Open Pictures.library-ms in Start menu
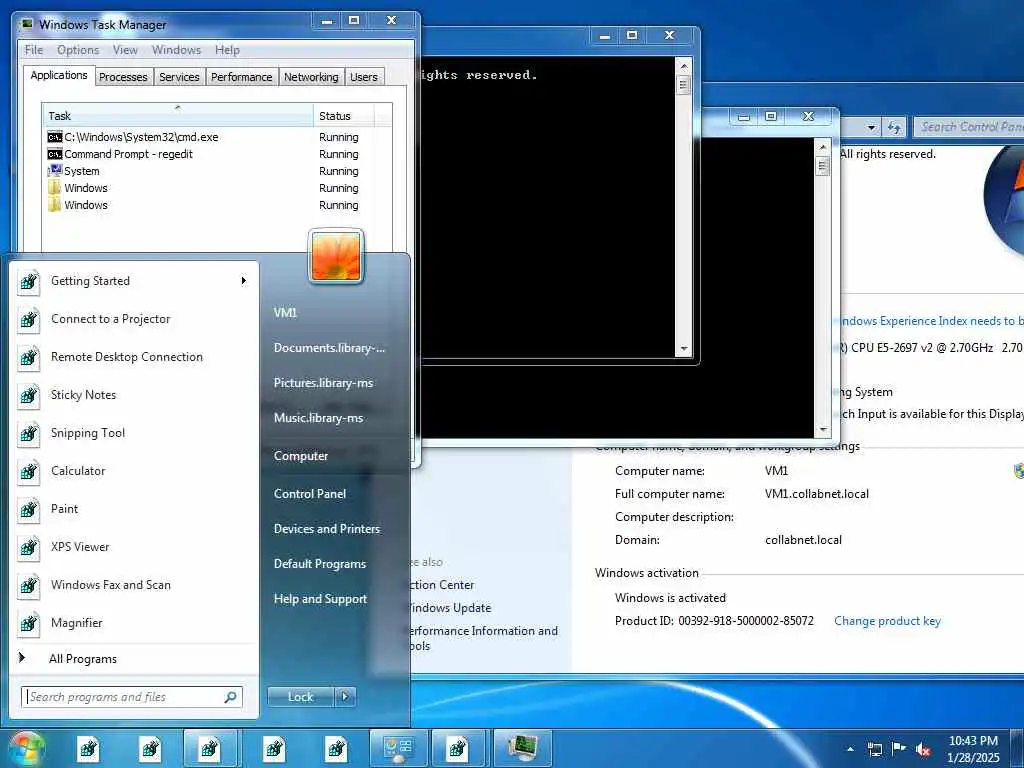Viewport: 1024px width, 768px height. 323,383
